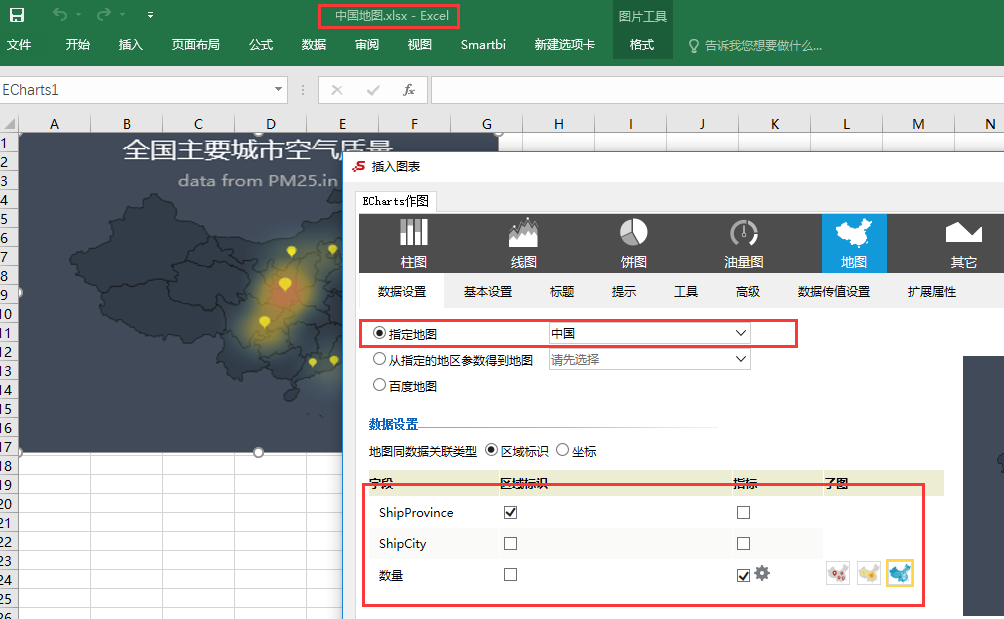Select column H header
Screen dimensions: 1004x619
tap(558, 124)
